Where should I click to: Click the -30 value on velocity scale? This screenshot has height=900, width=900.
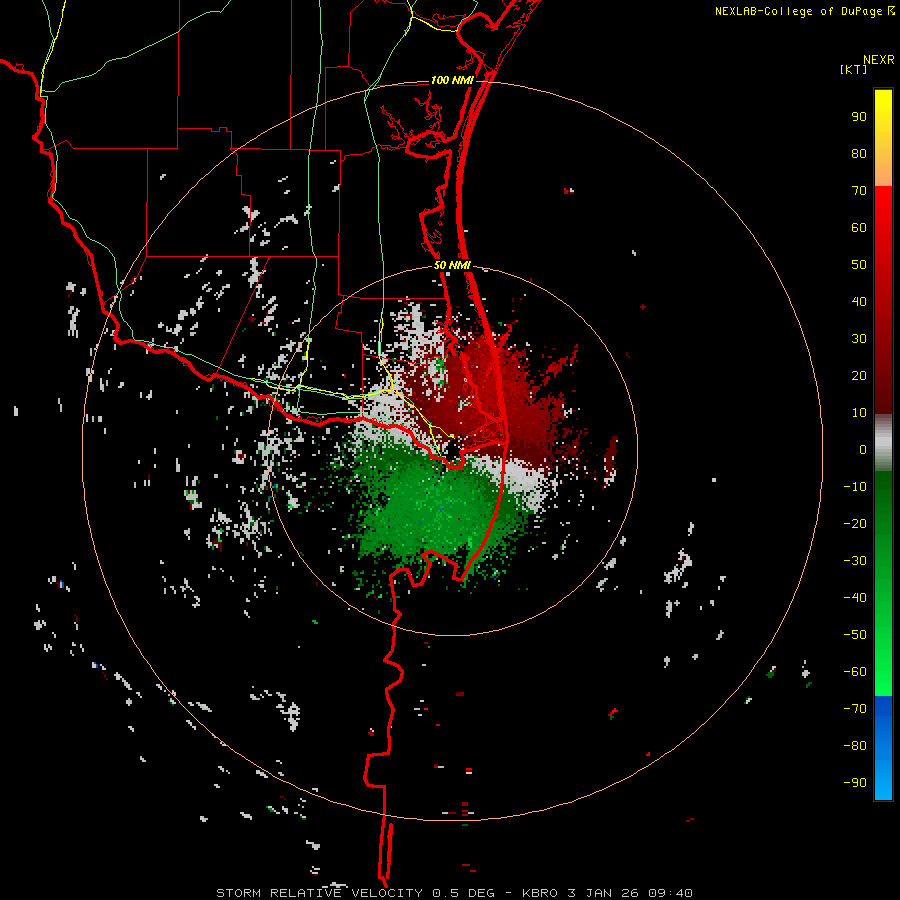[855, 561]
